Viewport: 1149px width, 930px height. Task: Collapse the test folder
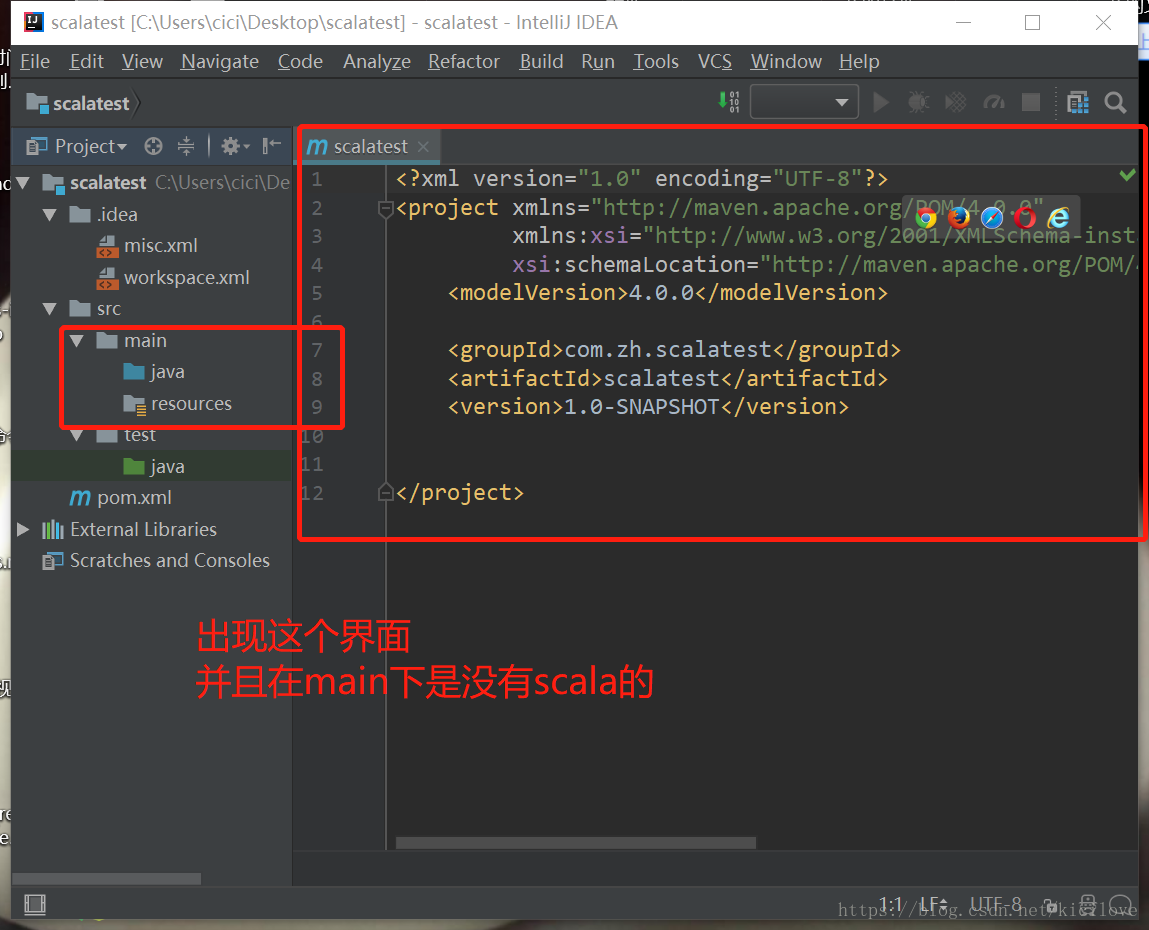coord(77,435)
